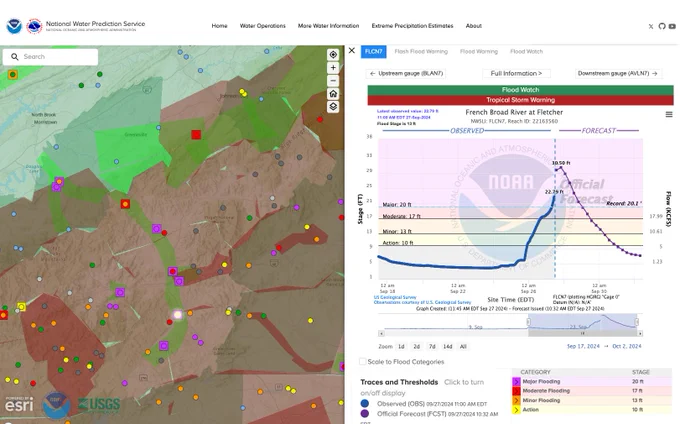This screenshot has width=680, height=424.
Task: Set chart zoom to All
Action: (463, 346)
